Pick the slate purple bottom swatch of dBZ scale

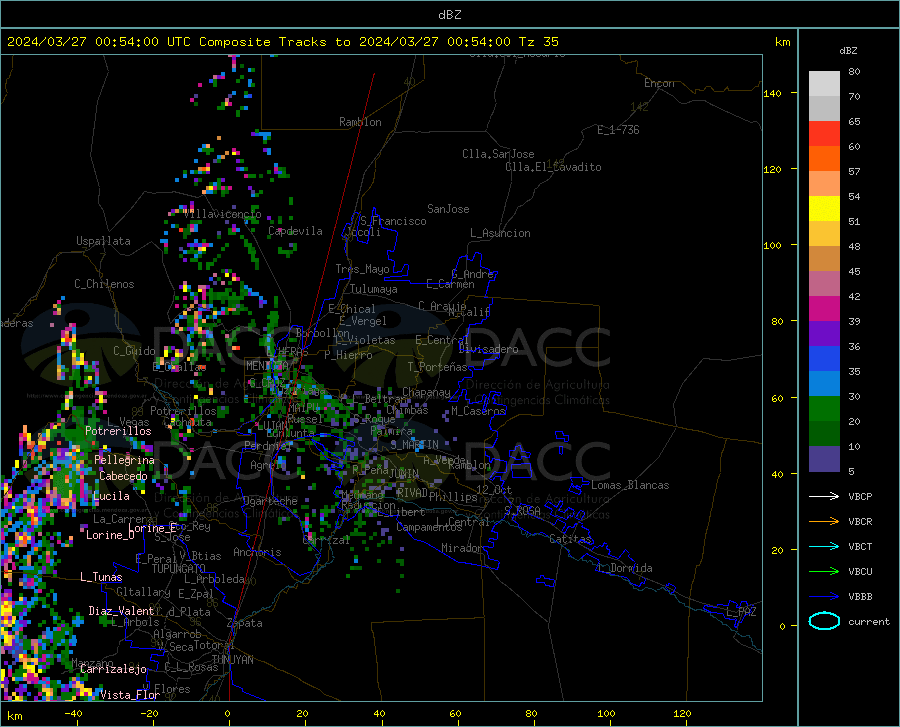(x=824, y=459)
